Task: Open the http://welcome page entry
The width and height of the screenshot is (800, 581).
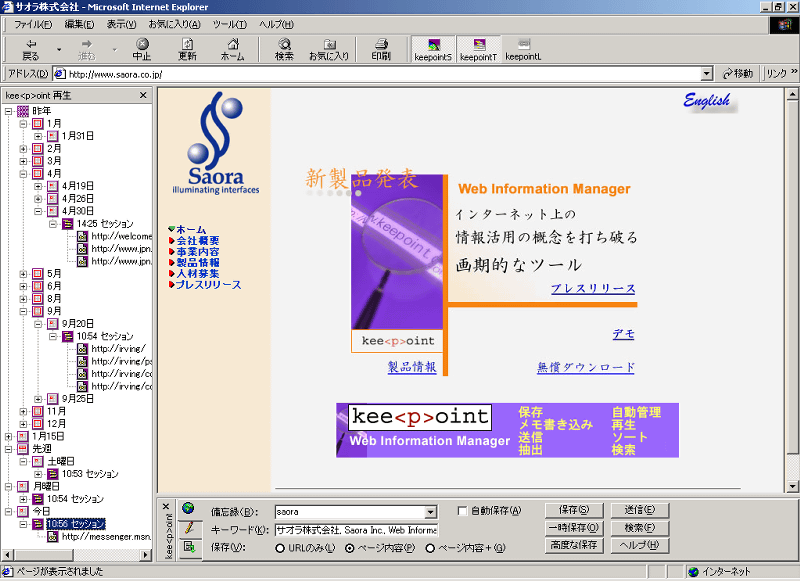Action: [x=121, y=236]
